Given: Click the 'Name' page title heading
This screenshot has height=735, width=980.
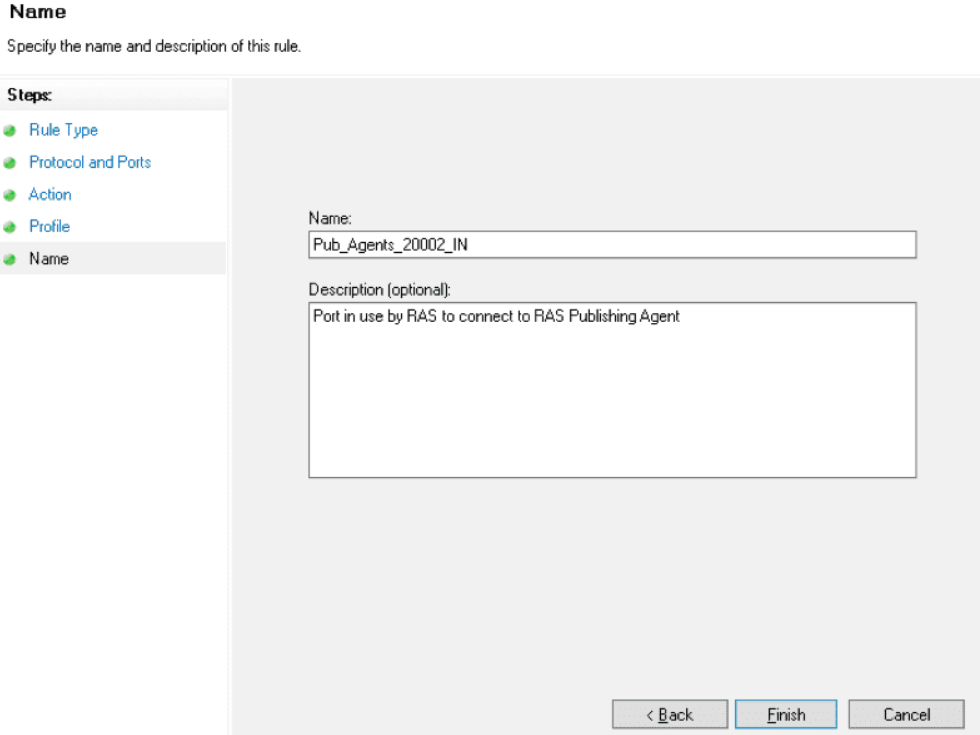Looking at the screenshot, I should (x=38, y=12).
